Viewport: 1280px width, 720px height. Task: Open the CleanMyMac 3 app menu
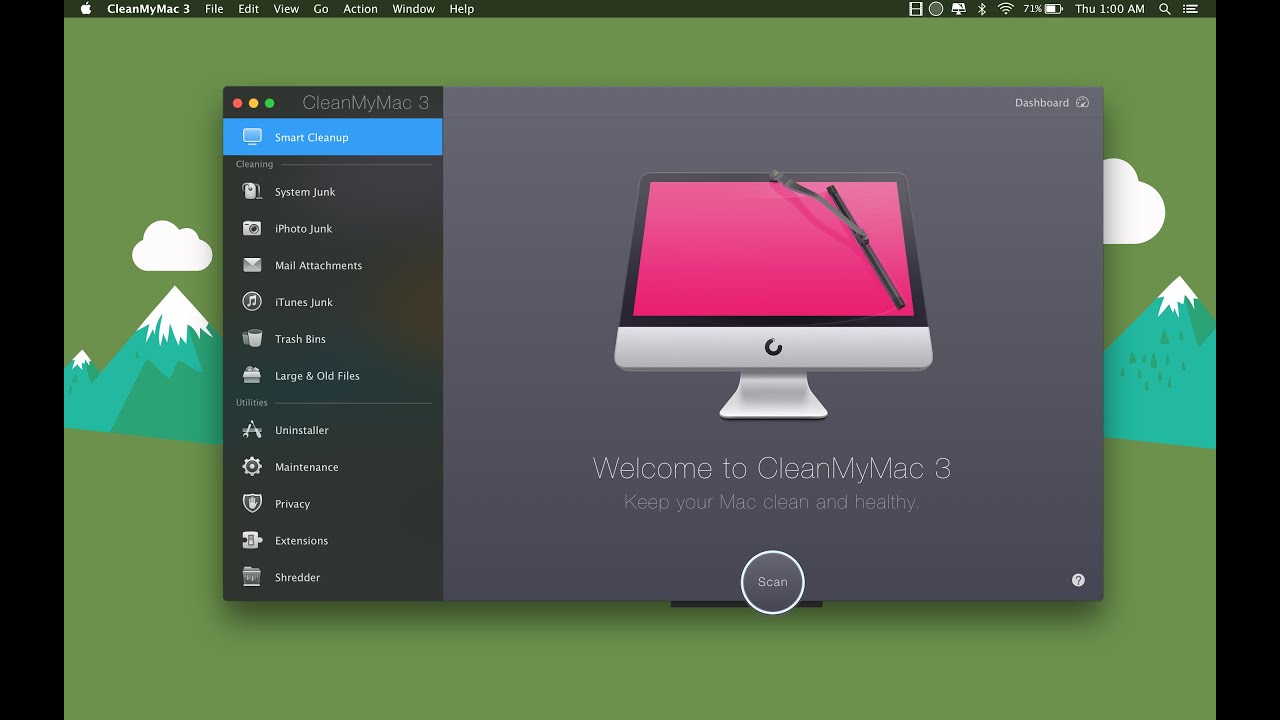coord(148,9)
